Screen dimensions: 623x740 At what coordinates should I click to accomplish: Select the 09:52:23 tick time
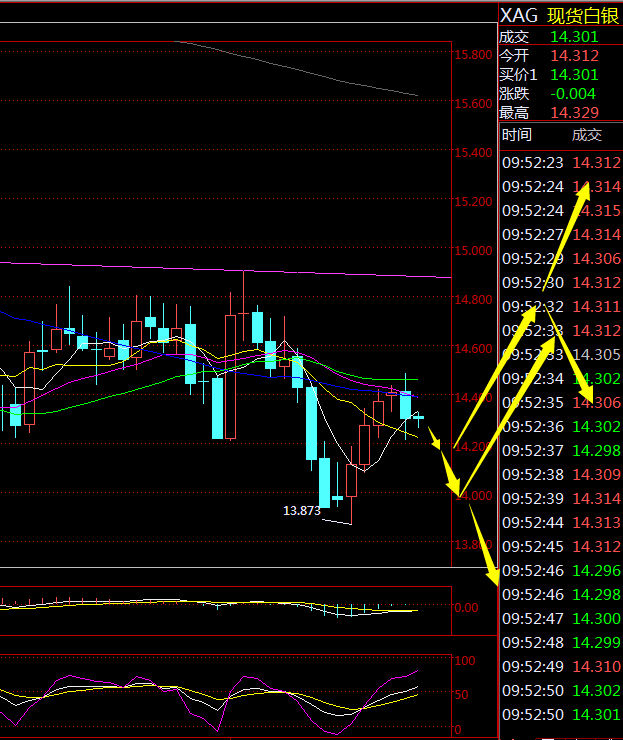pos(533,163)
